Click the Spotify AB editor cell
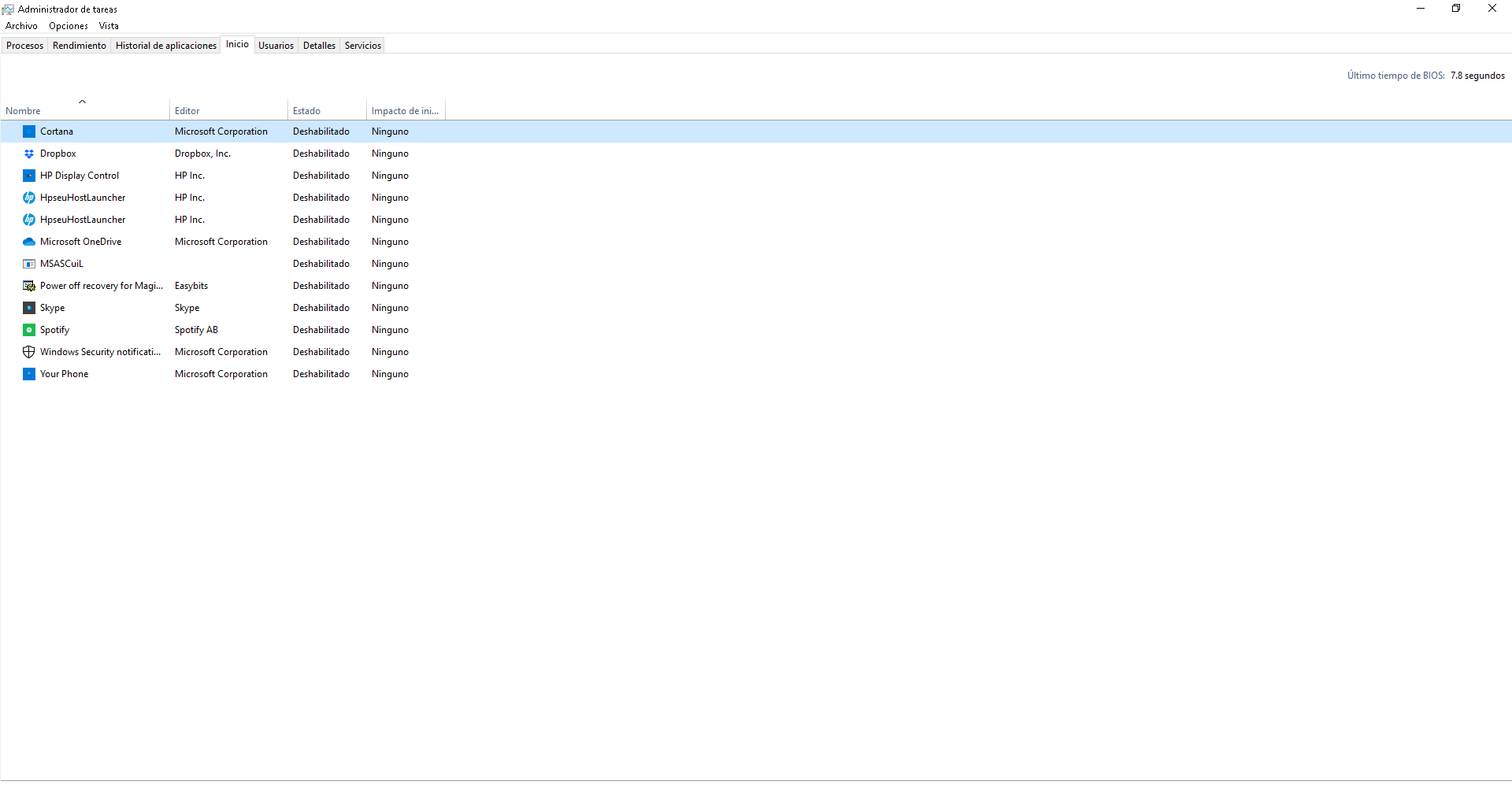The height and width of the screenshot is (785, 1512). pyautogui.click(x=197, y=330)
